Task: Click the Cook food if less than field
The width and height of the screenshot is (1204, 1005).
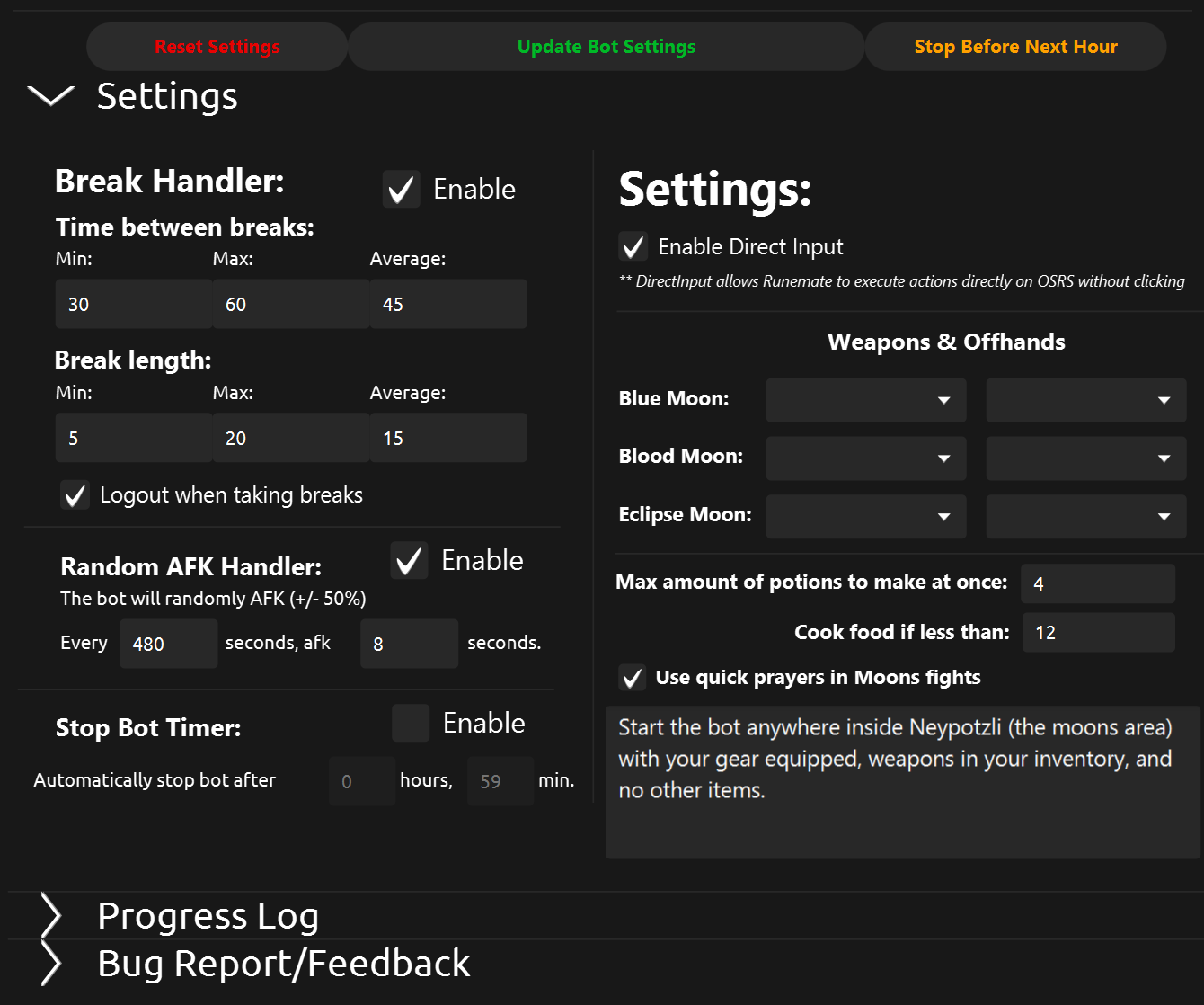Action: pos(1097,632)
